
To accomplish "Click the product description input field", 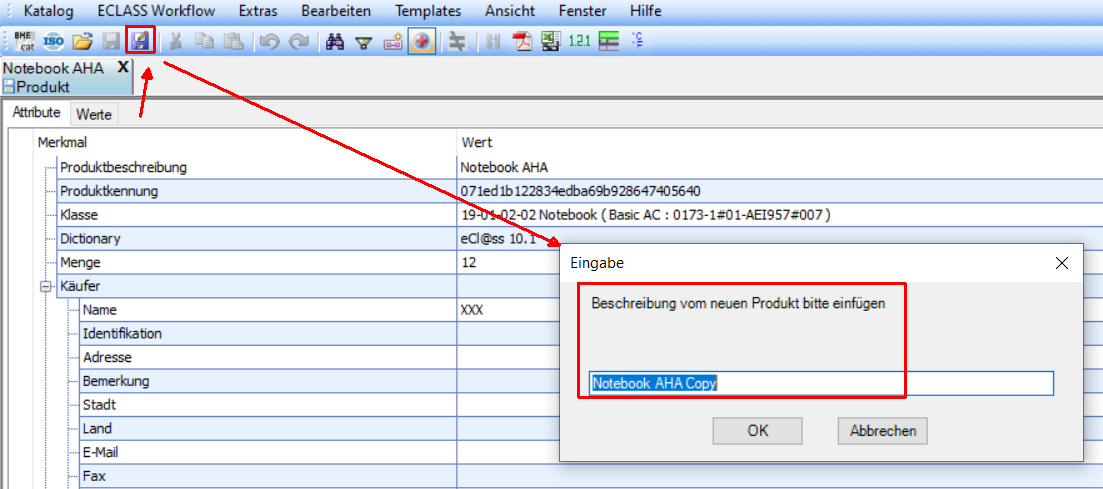I will point(820,383).
